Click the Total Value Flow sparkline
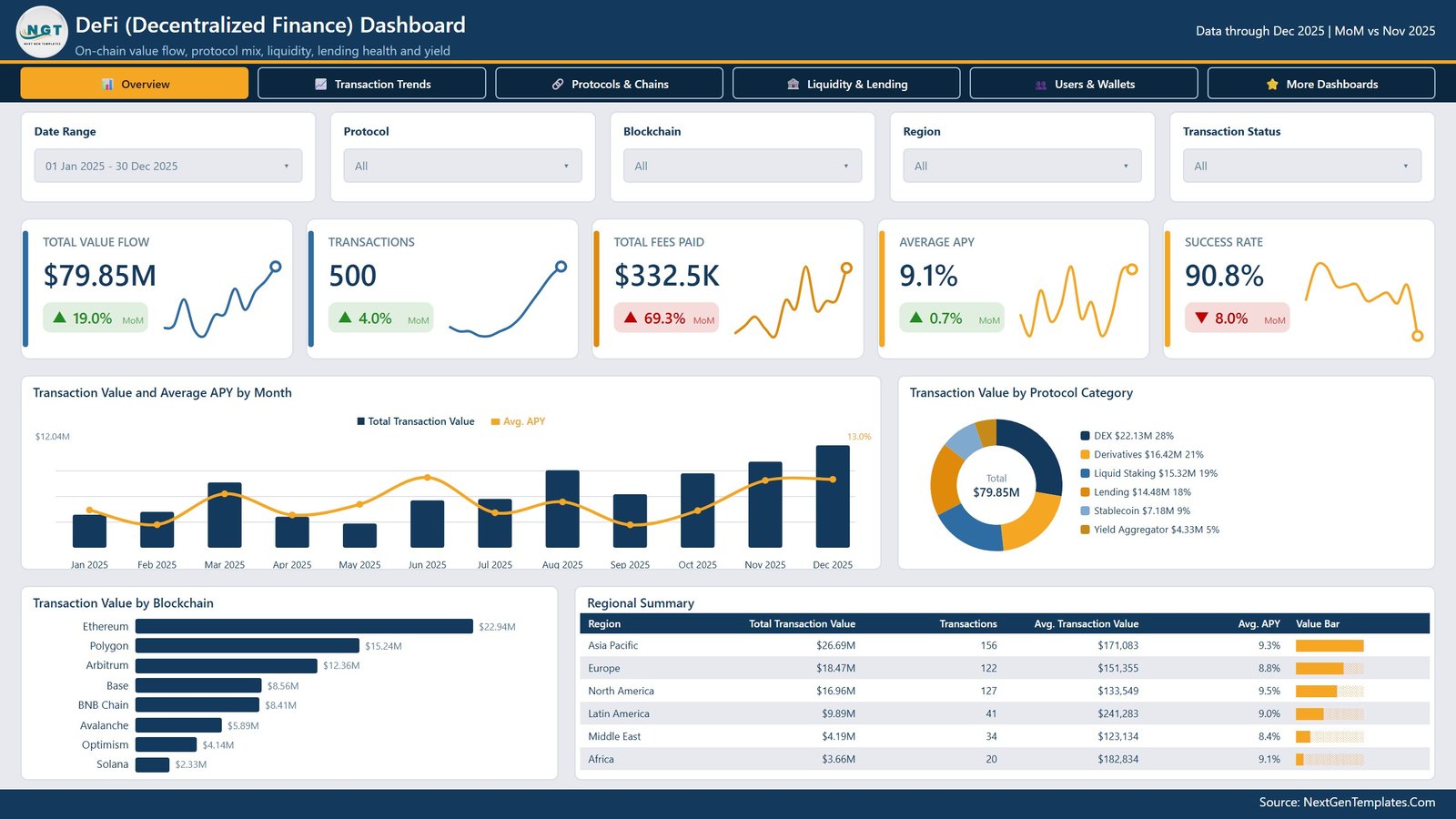This screenshot has height=819, width=1456. [x=222, y=300]
